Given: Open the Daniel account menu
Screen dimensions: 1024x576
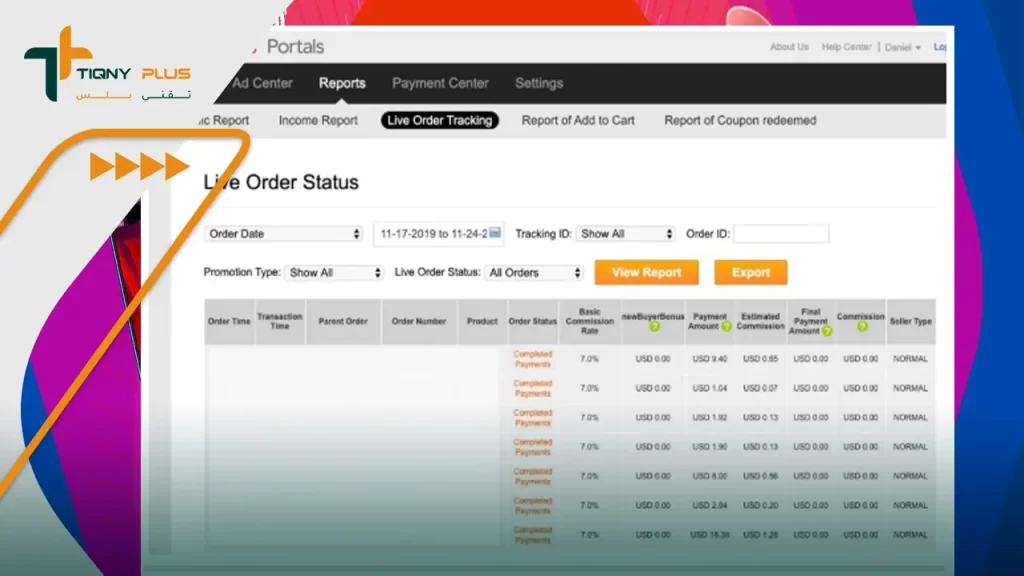Looking at the screenshot, I should [x=902, y=47].
